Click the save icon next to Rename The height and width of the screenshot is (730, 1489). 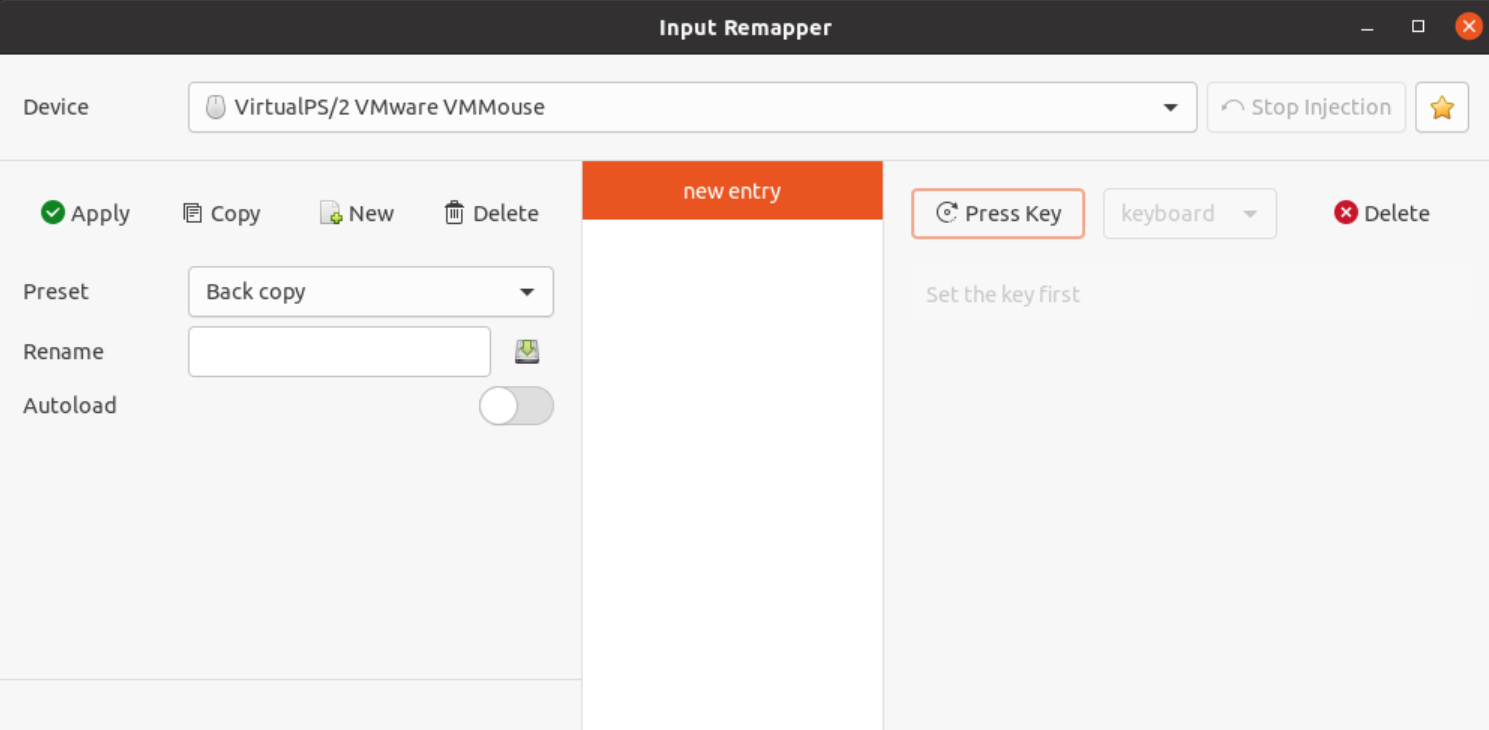pos(527,351)
